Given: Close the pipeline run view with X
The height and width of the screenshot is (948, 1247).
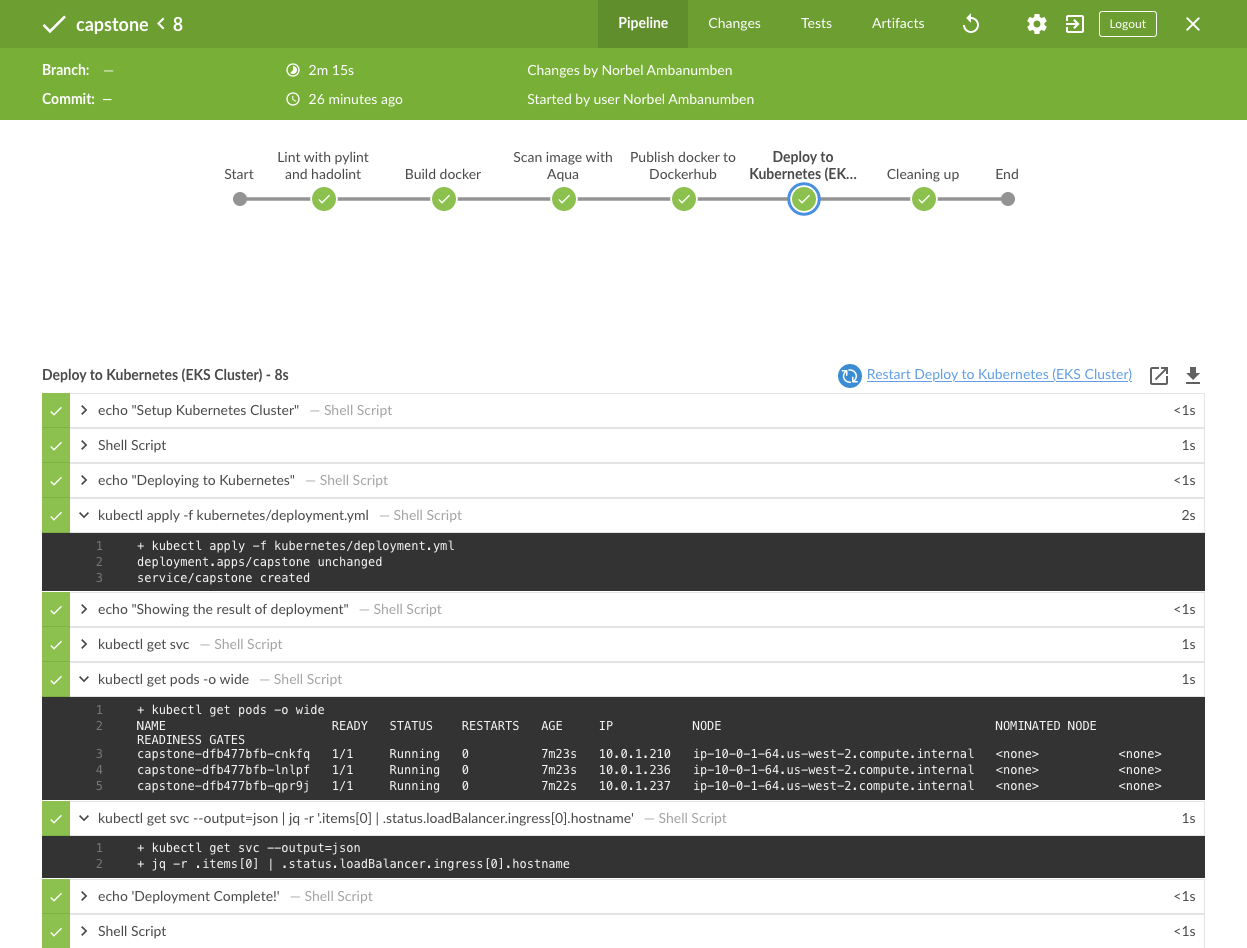Looking at the screenshot, I should click(1192, 24).
